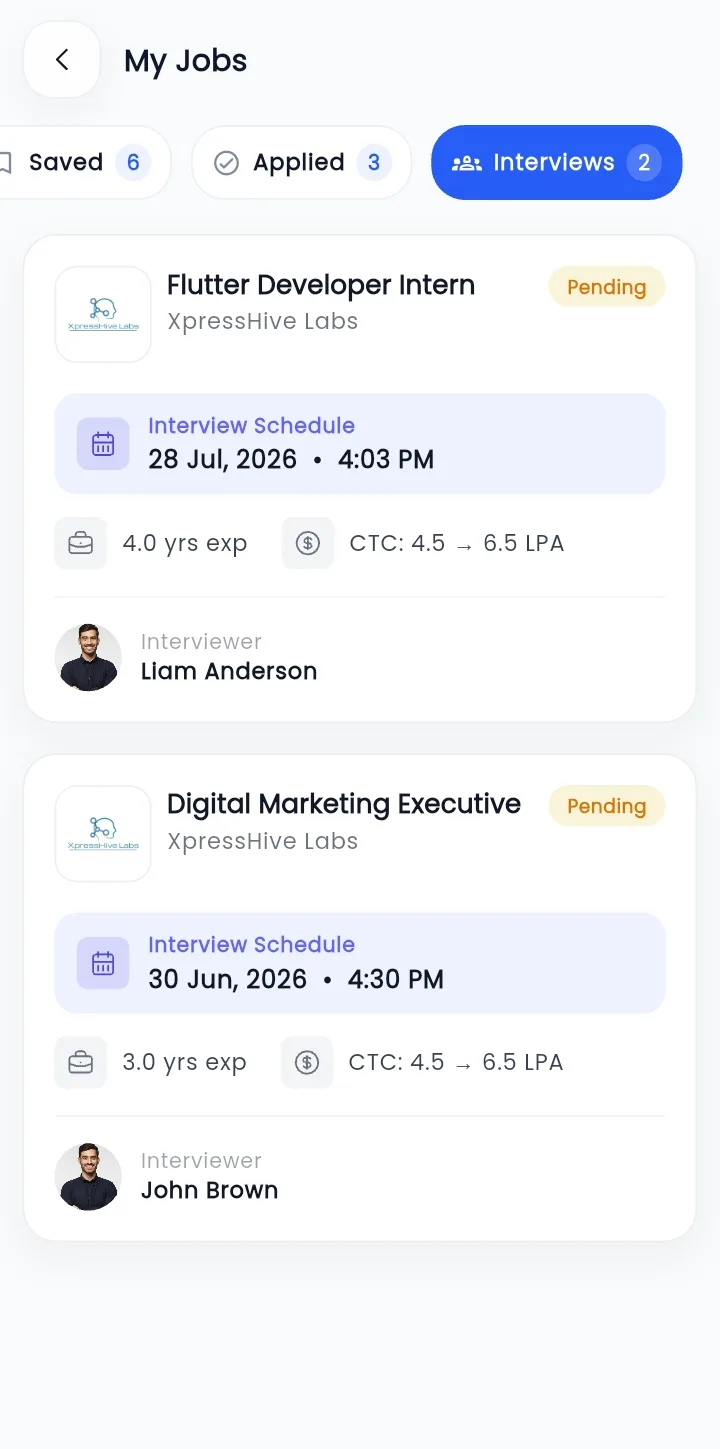Click the checkmark circle icon in Applied tab

tap(227, 163)
